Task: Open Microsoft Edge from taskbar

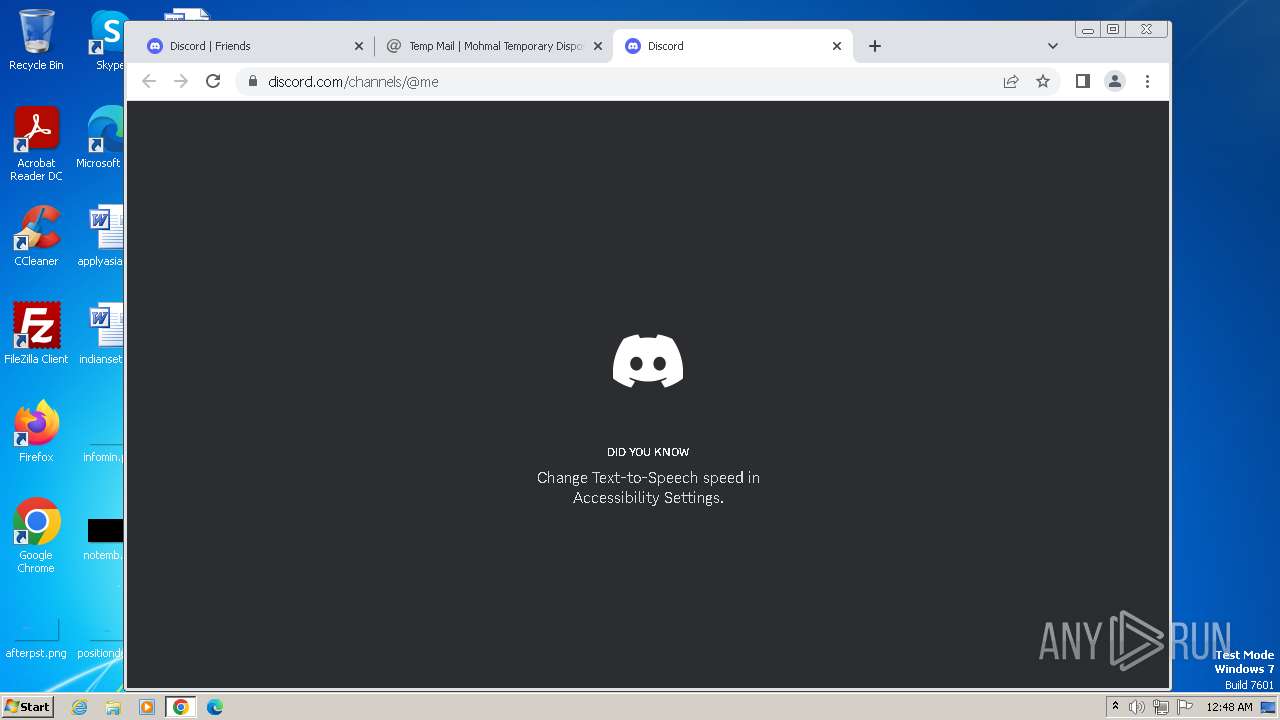Action: point(215,707)
